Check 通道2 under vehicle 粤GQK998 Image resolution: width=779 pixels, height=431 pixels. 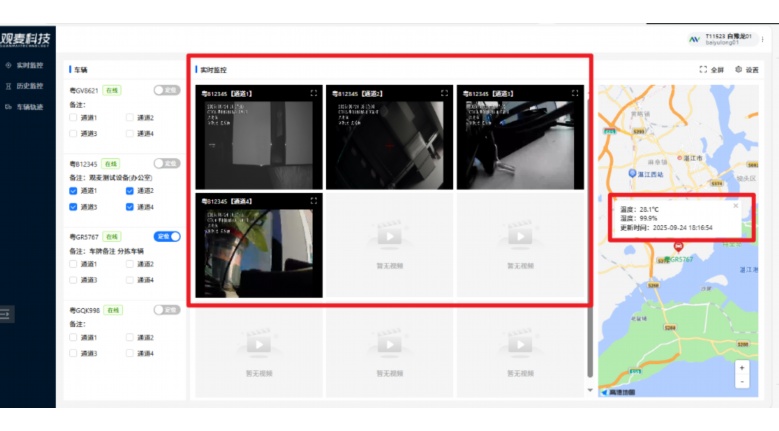(x=130, y=337)
